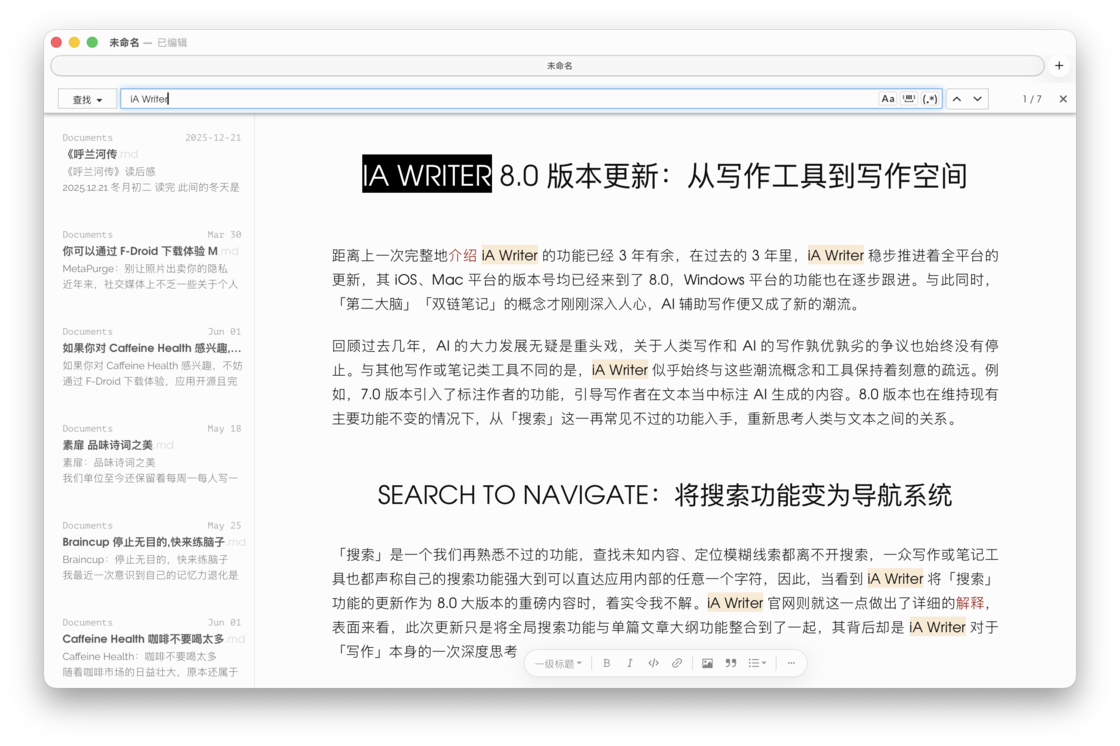The image size is (1120, 746).
Task: Click the Mar 30 date label
Action: click(224, 234)
